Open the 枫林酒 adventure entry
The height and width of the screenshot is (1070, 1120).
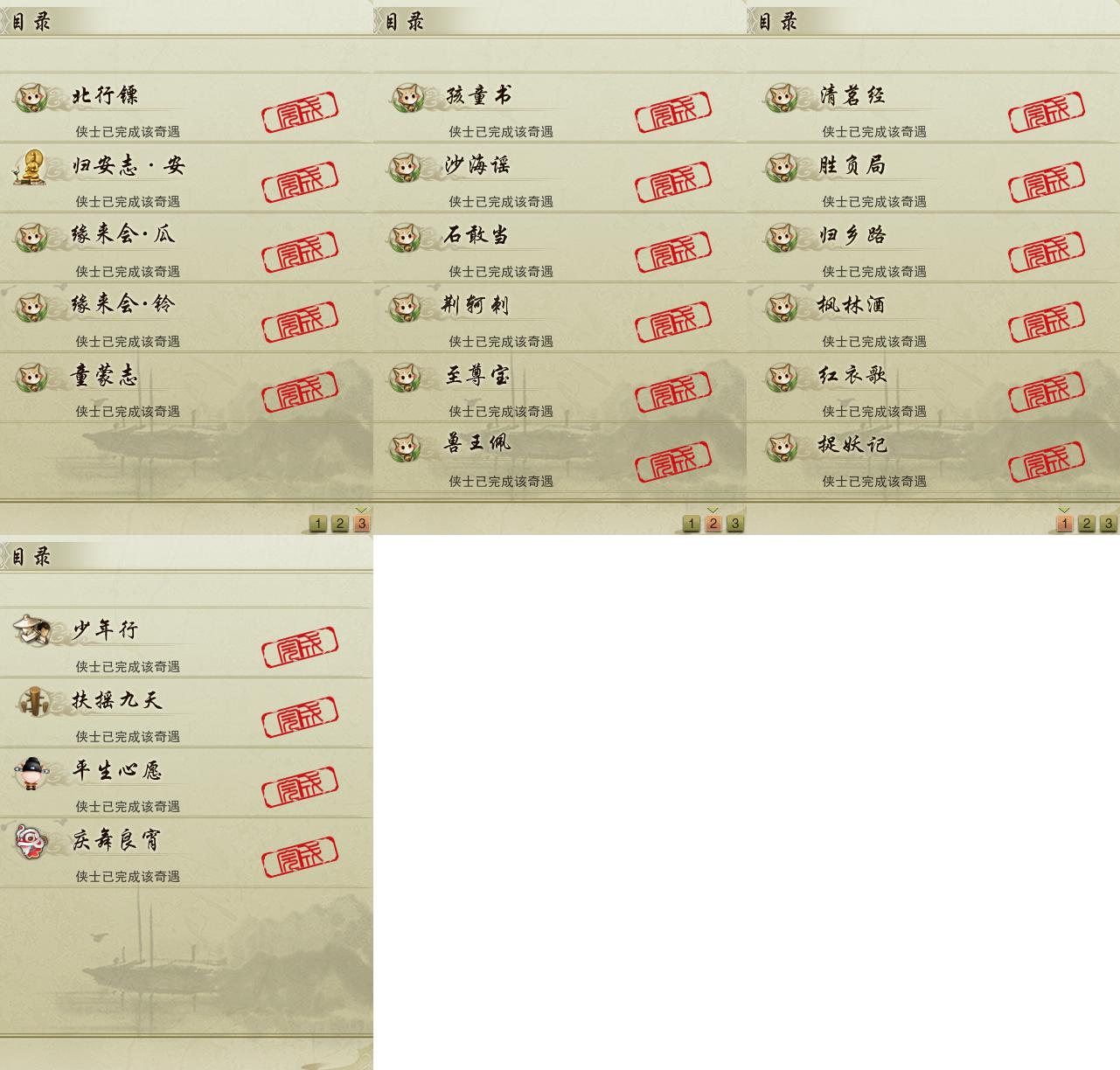tap(933, 317)
